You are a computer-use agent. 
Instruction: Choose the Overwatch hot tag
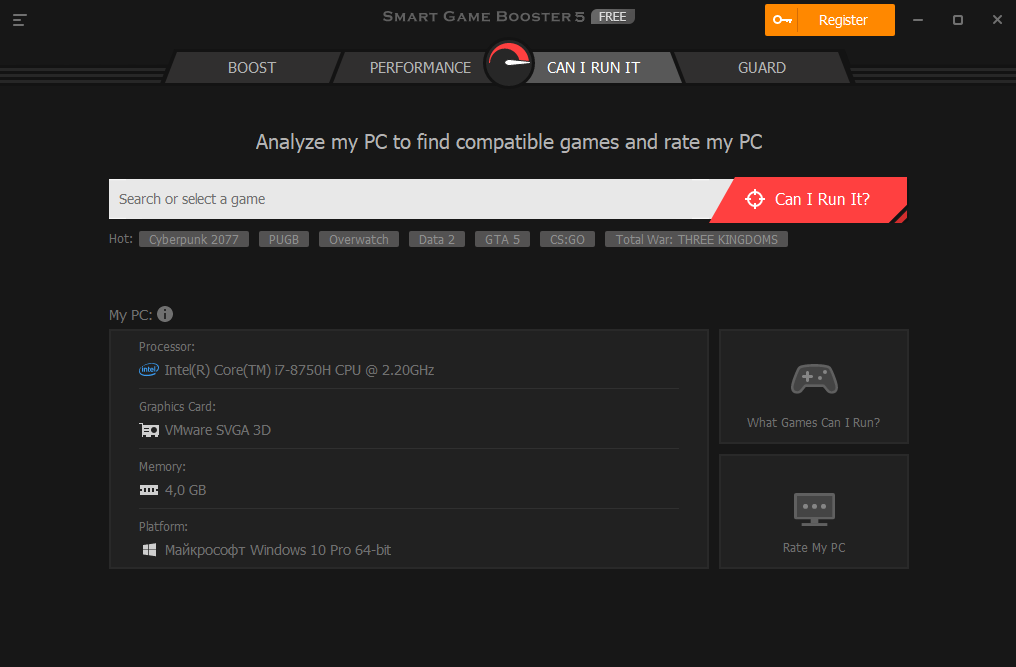point(359,239)
